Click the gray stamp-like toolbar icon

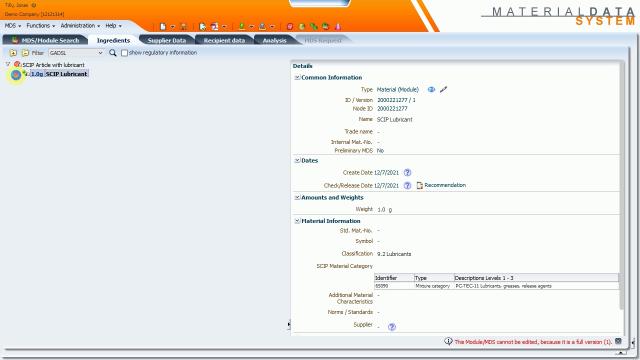tap(262, 27)
